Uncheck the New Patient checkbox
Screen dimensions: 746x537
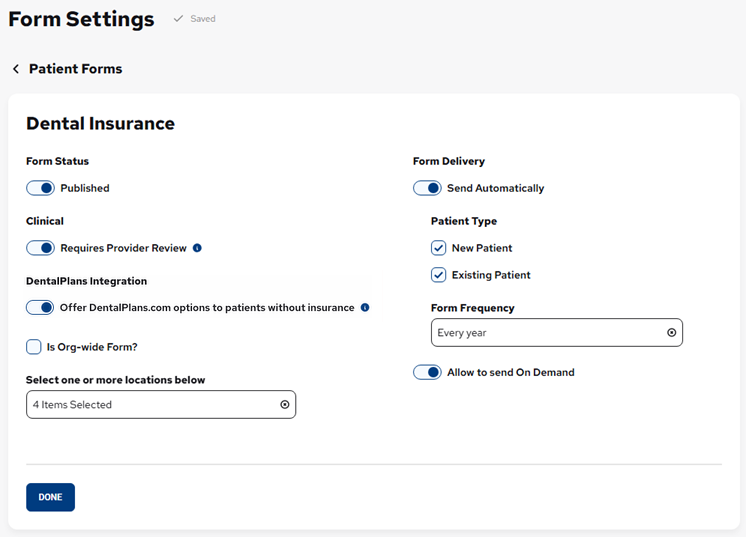tap(438, 248)
